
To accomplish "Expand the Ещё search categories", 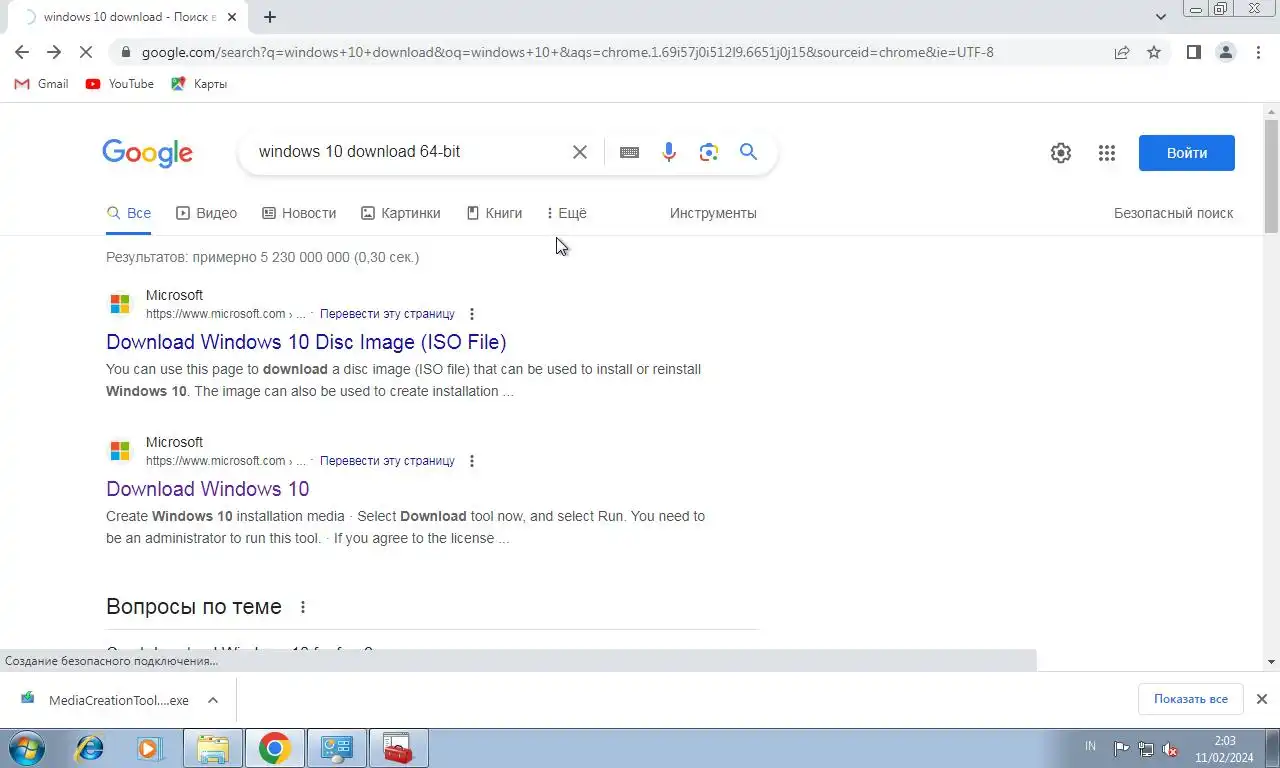I will [567, 213].
